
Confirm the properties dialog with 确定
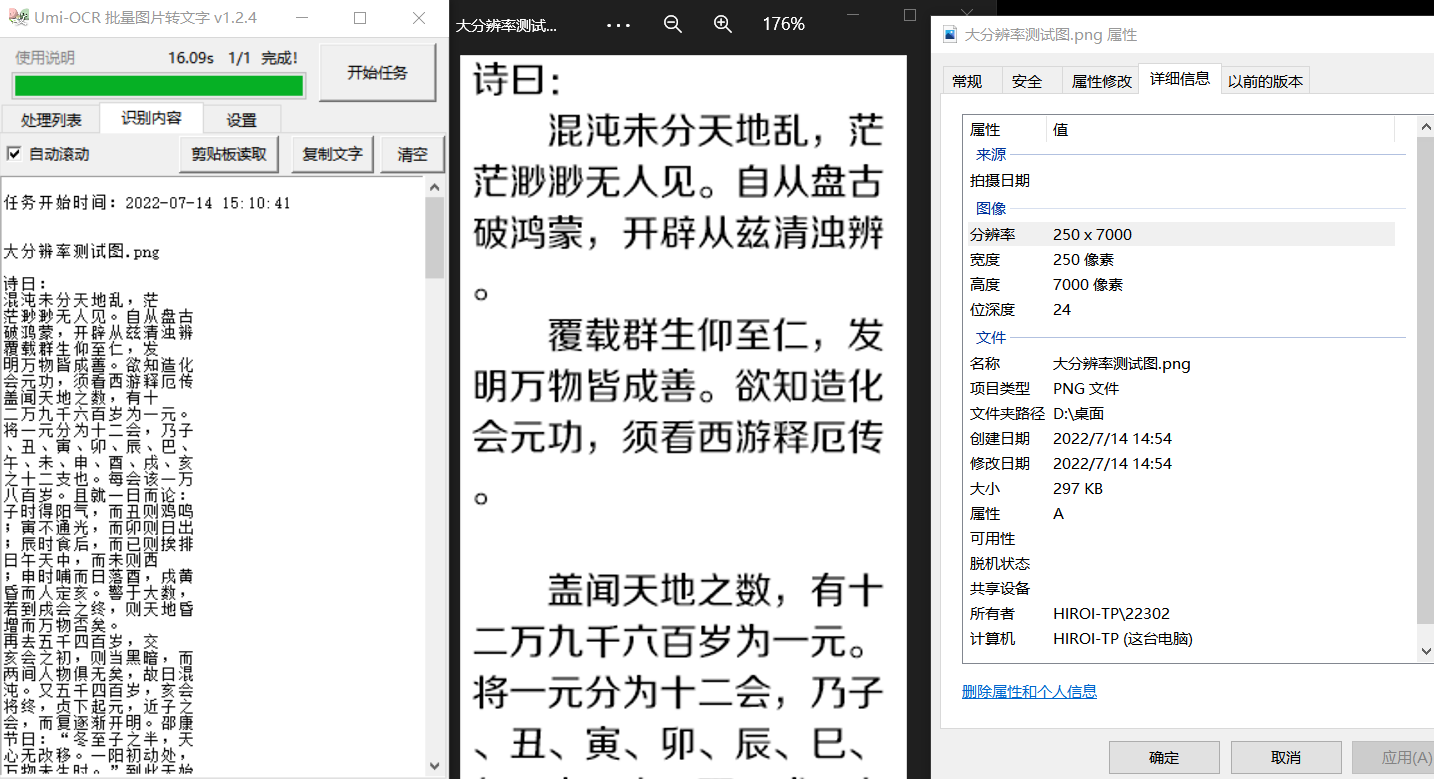click(x=1163, y=757)
